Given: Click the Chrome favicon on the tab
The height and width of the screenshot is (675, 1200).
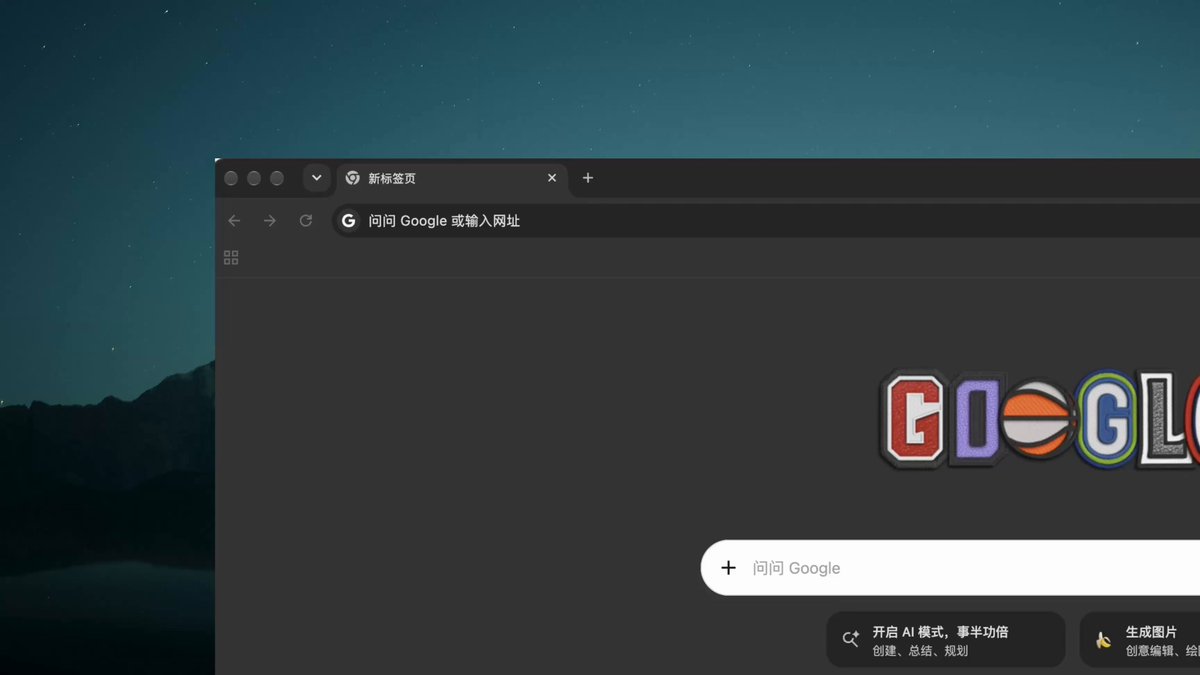Looking at the screenshot, I should tap(353, 178).
